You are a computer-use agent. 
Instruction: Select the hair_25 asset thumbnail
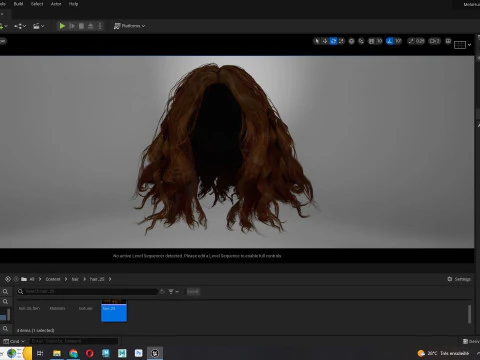click(x=114, y=310)
